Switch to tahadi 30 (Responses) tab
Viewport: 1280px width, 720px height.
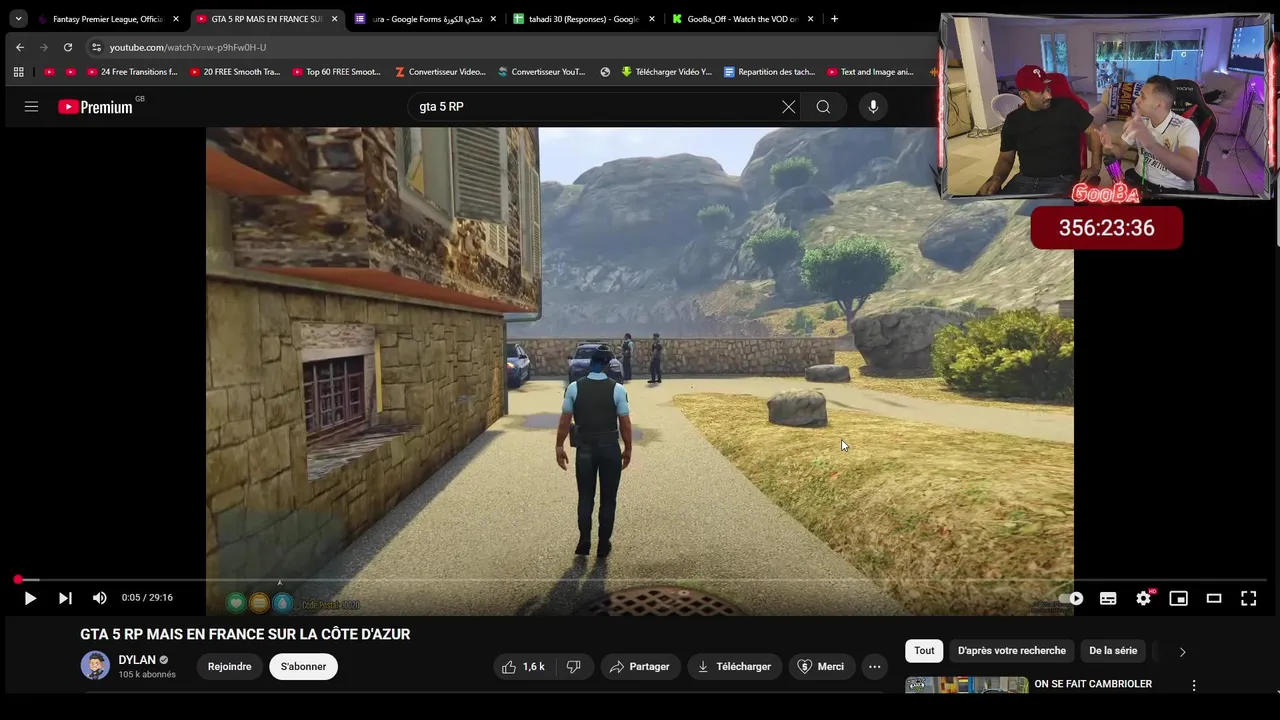[x=585, y=19]
